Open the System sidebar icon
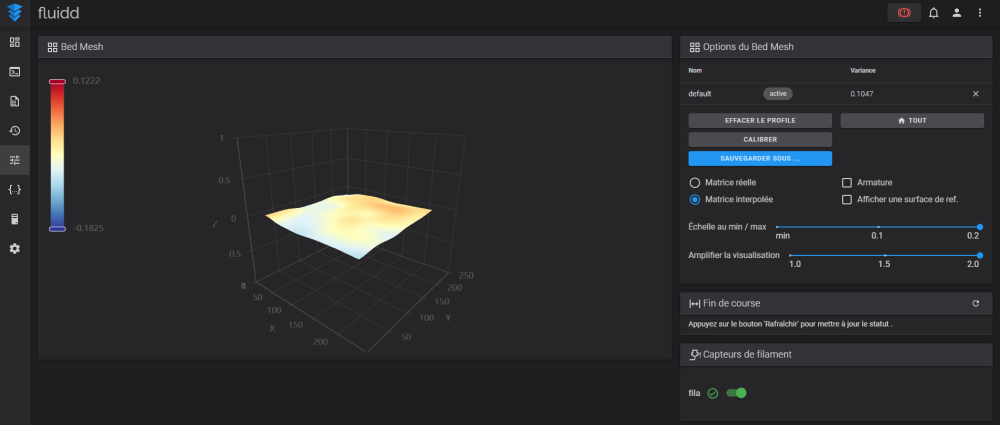Image resolution: width=1000 pixels, height=425 pixels. click(x=15, y=219)
